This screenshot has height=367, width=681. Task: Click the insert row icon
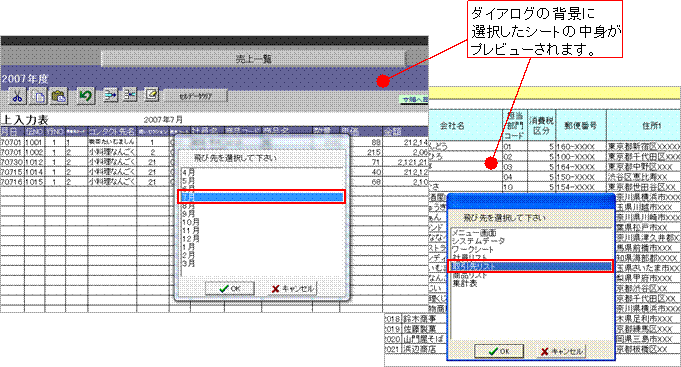110,94
